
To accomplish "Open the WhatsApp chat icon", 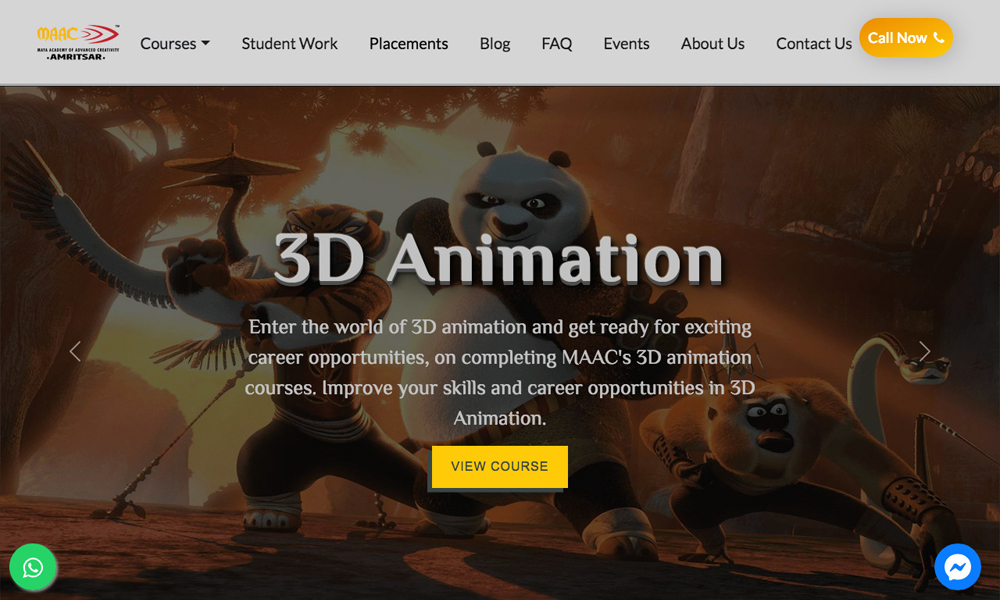I will click(33, 568).
